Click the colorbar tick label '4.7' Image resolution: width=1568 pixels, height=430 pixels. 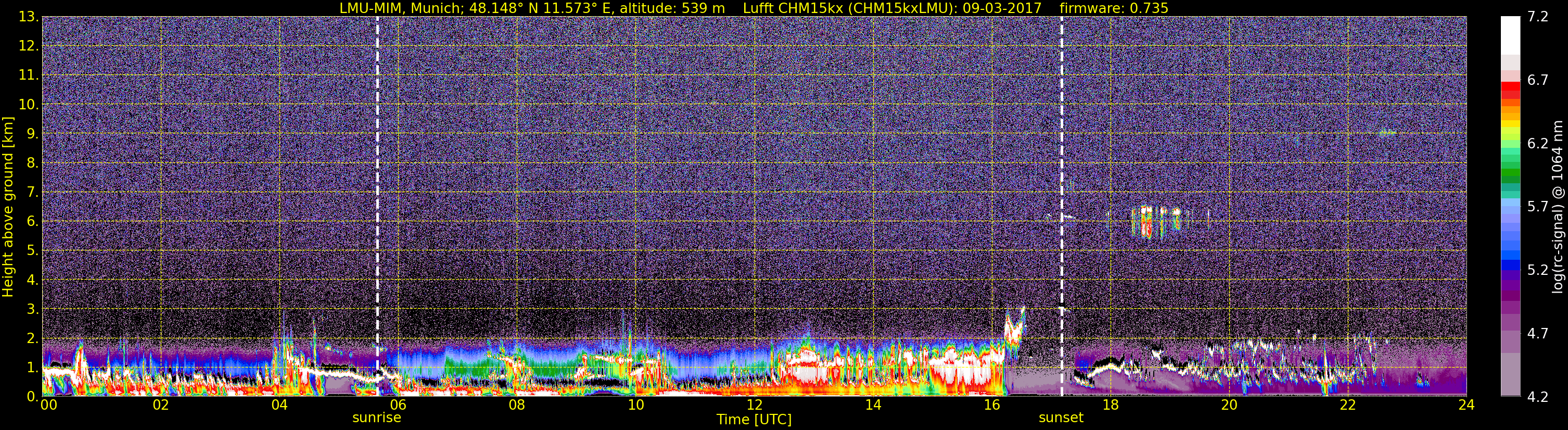(1538, 334)
